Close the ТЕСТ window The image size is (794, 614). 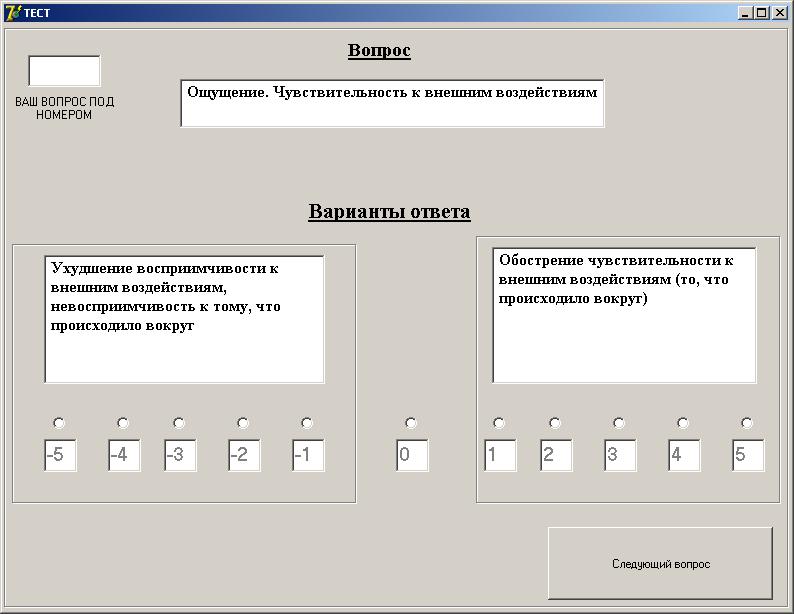coord(779,13)
